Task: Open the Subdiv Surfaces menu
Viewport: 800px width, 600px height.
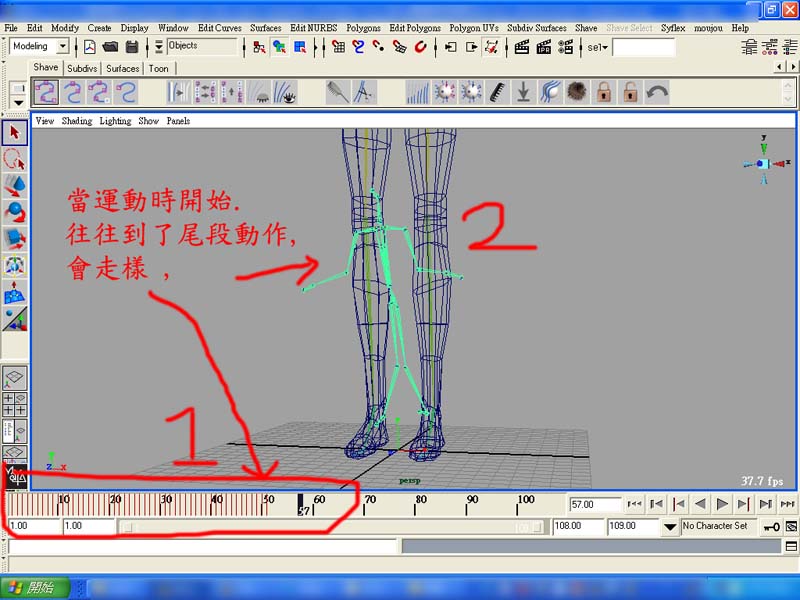Action: coord(536,28)
